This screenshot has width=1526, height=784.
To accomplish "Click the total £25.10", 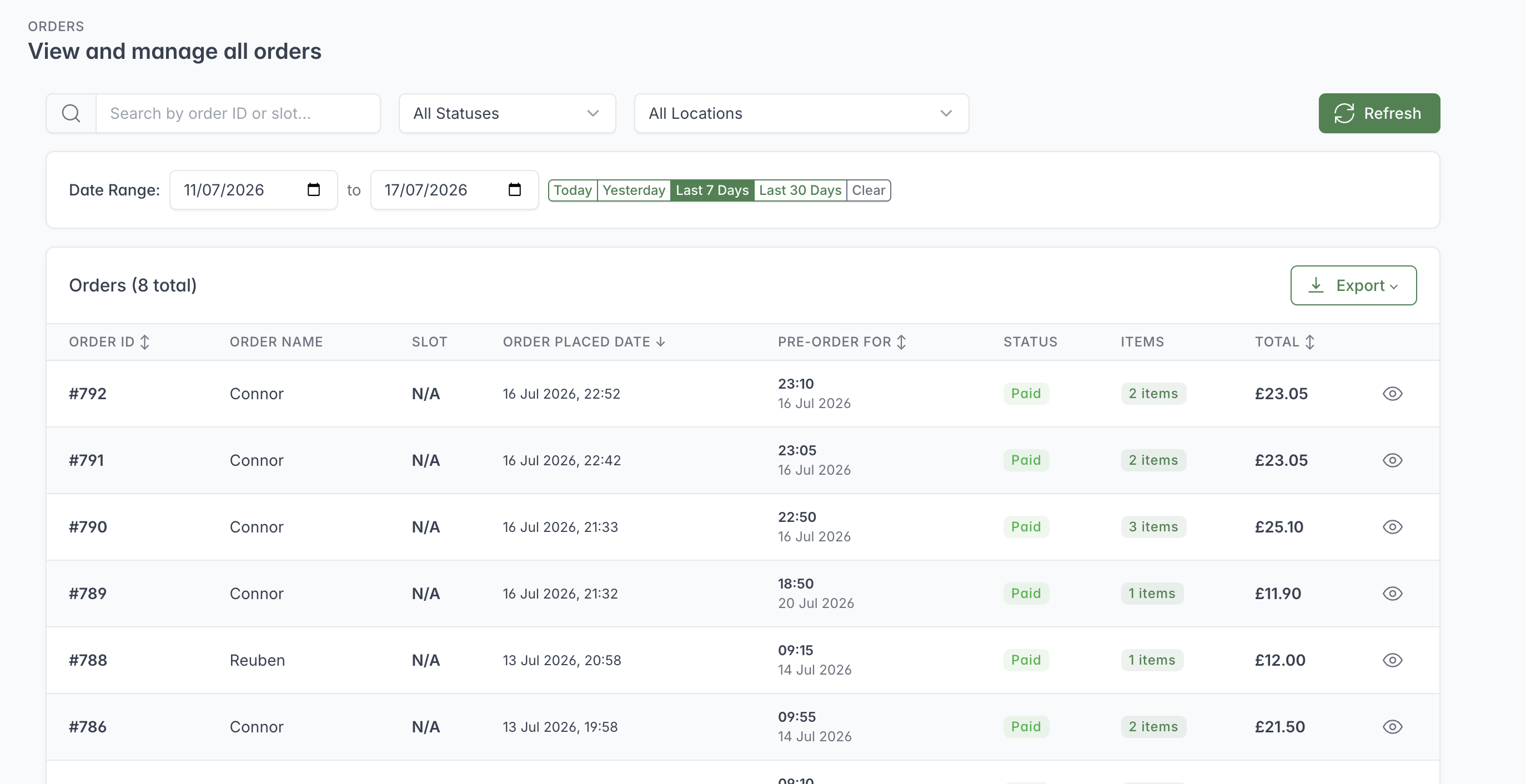I will point(1279,526).
